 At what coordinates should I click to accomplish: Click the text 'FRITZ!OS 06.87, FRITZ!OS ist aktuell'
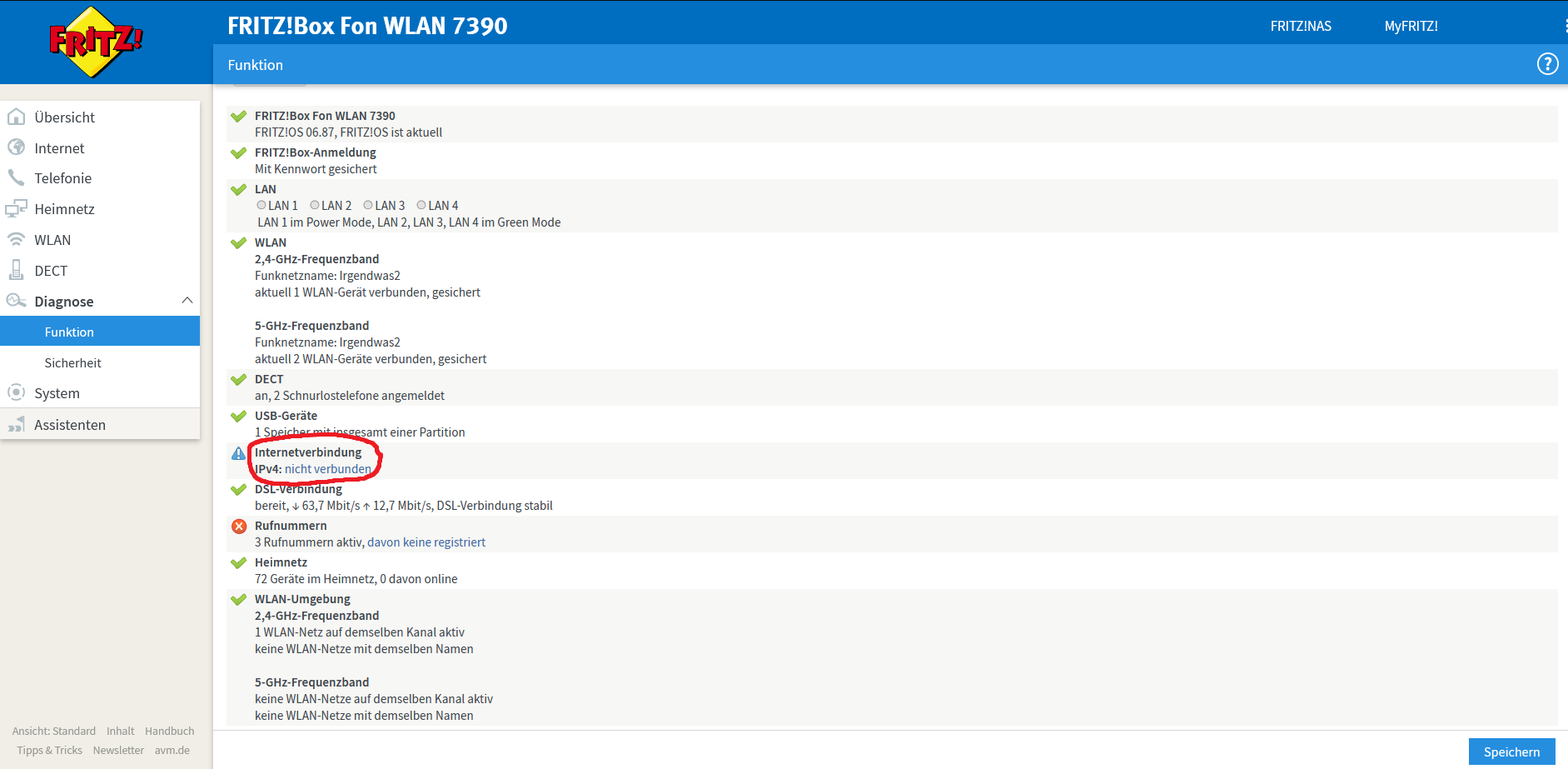[x=348, y=132]
